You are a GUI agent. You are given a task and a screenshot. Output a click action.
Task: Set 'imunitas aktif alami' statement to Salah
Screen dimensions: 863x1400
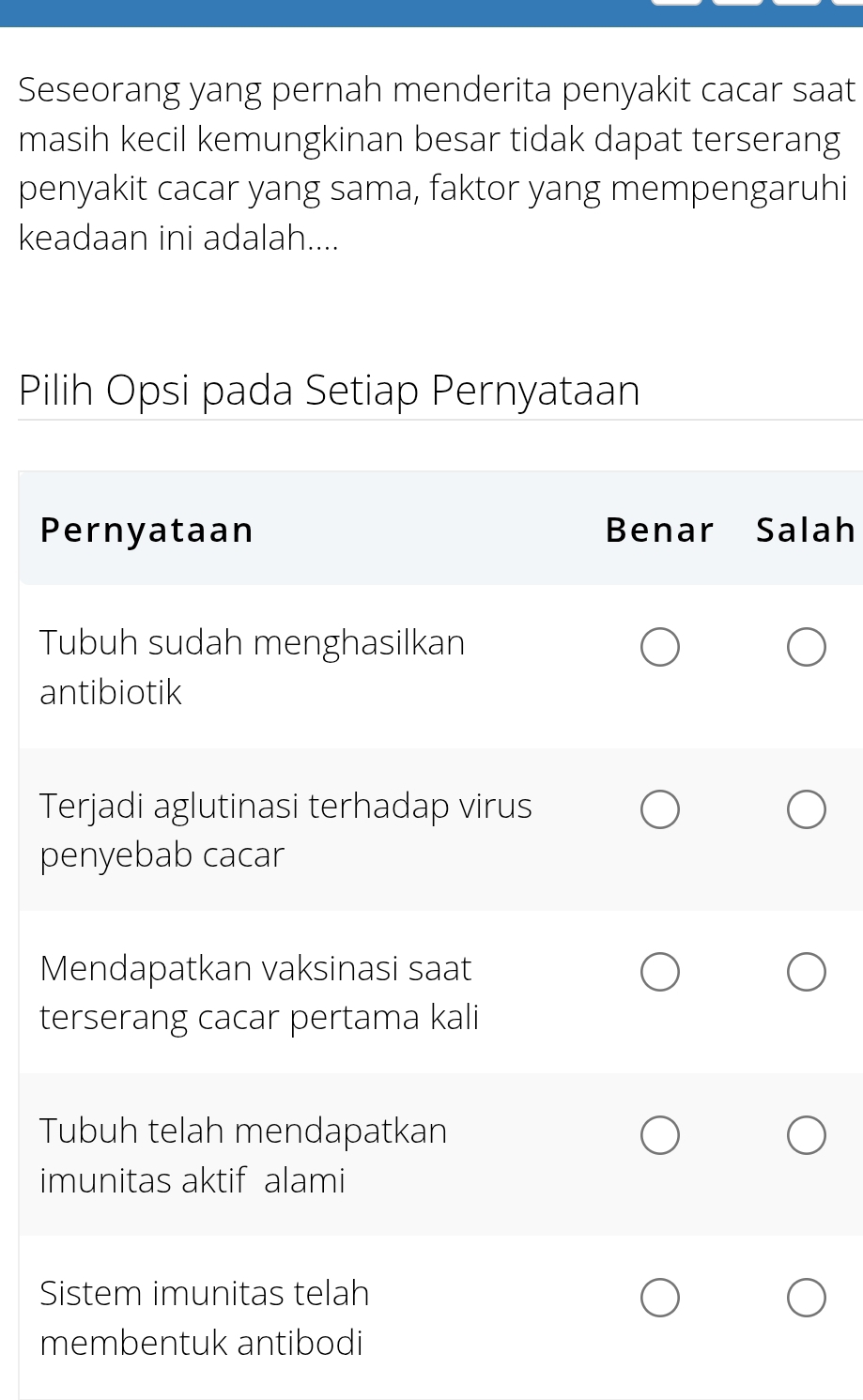pos(806,1135)
